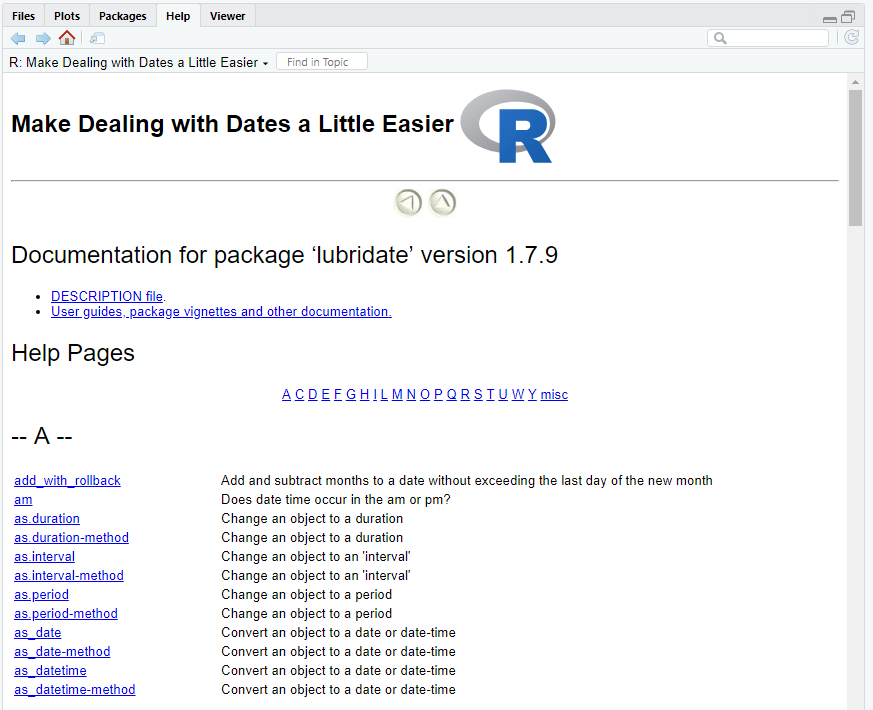Jump to letter Y index link

[x=532, y=394]
